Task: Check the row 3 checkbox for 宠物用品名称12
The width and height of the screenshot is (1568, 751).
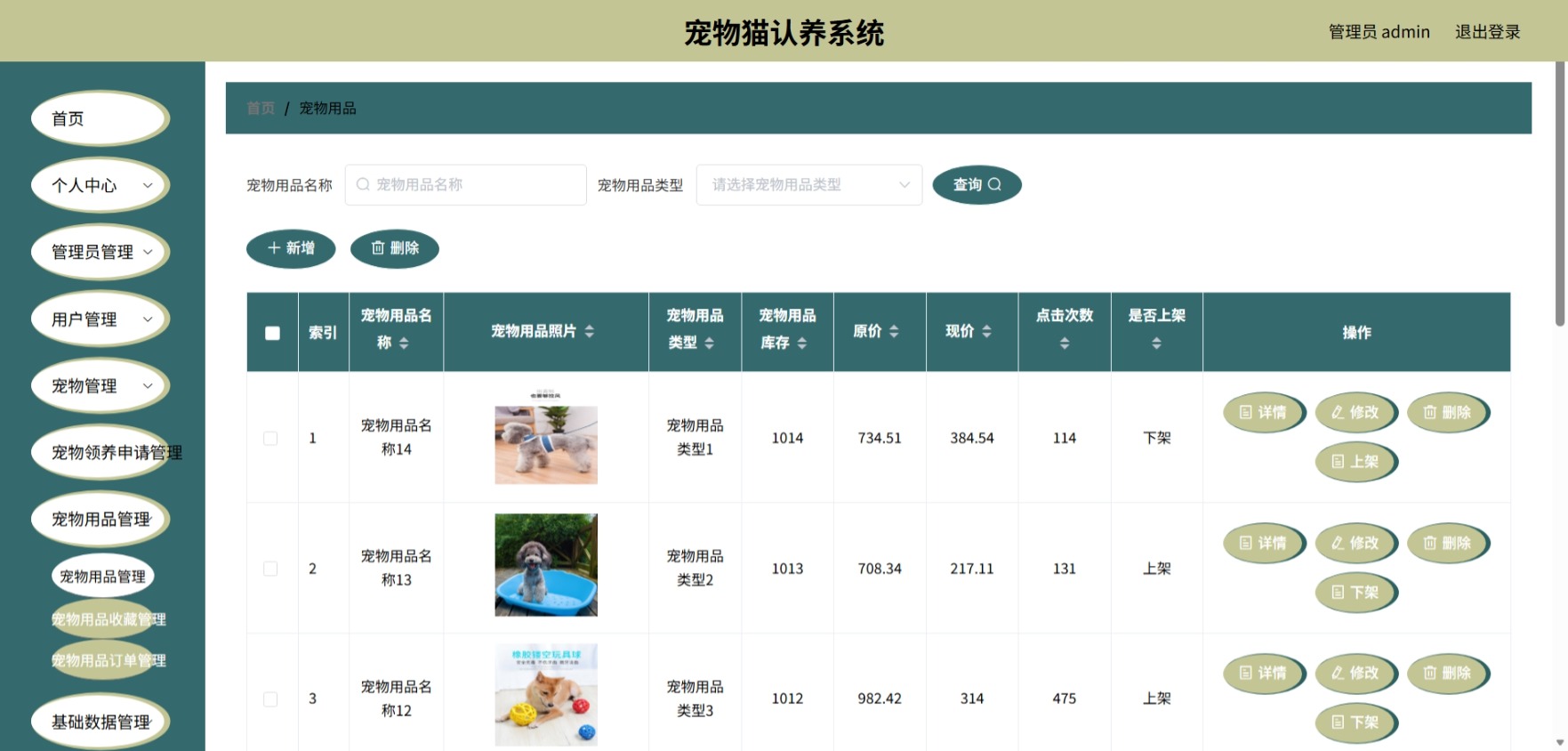Action: coord(270,699)
